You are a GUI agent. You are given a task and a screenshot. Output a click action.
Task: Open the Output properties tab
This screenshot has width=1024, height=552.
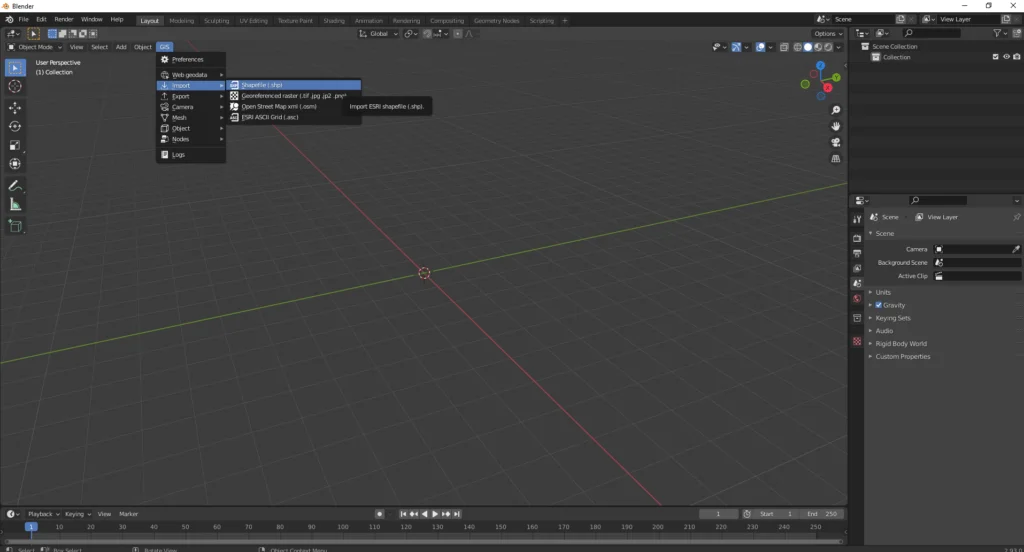(x=857, y=253)
